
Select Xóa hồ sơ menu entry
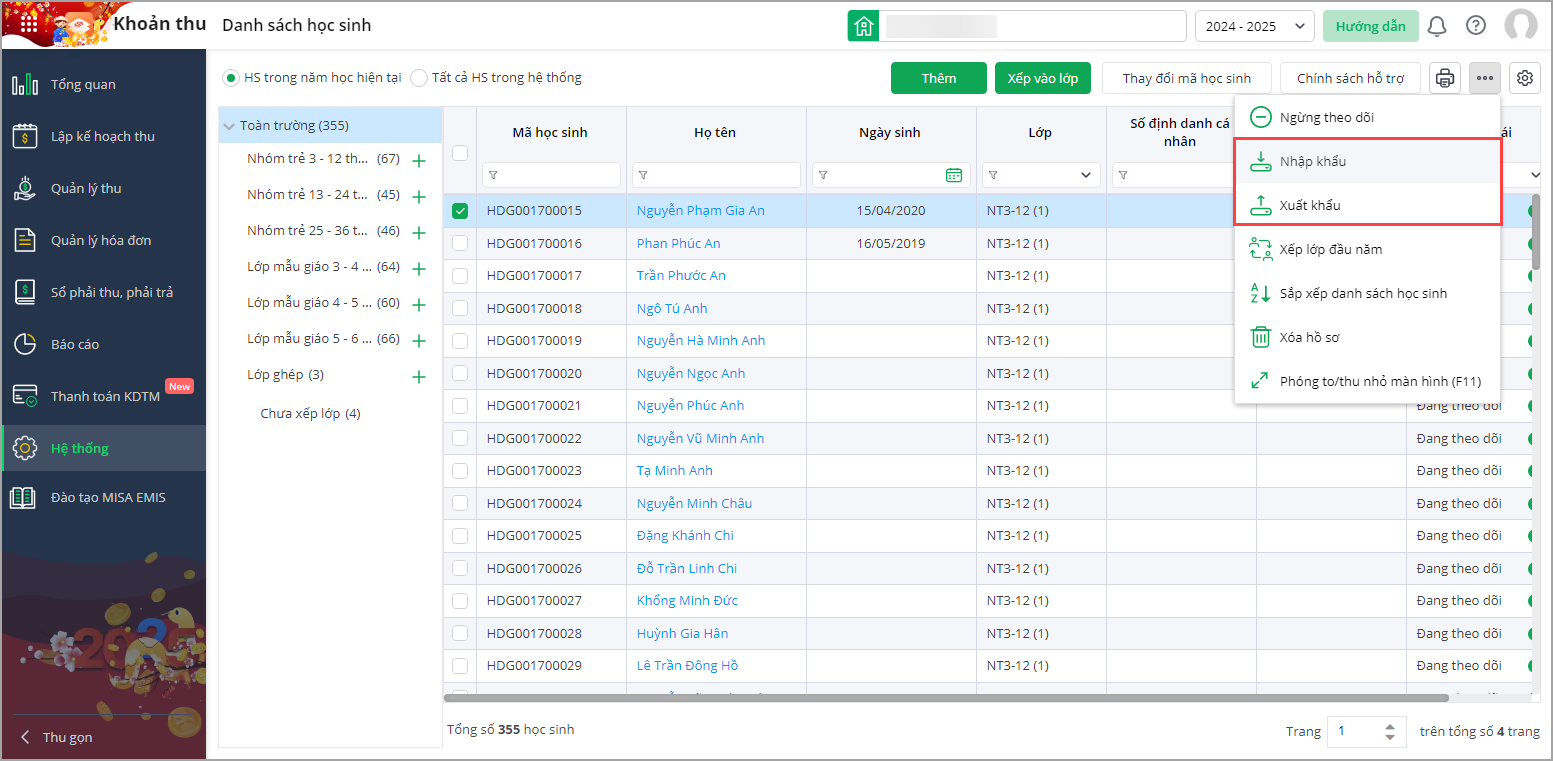[x=1309, y=337]
